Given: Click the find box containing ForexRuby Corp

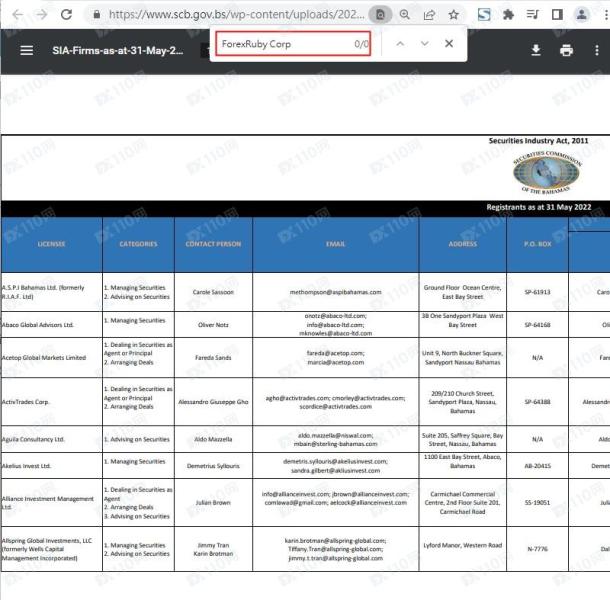Looking at the screenshot, I should pyautogui.click(x=293, y=44).
